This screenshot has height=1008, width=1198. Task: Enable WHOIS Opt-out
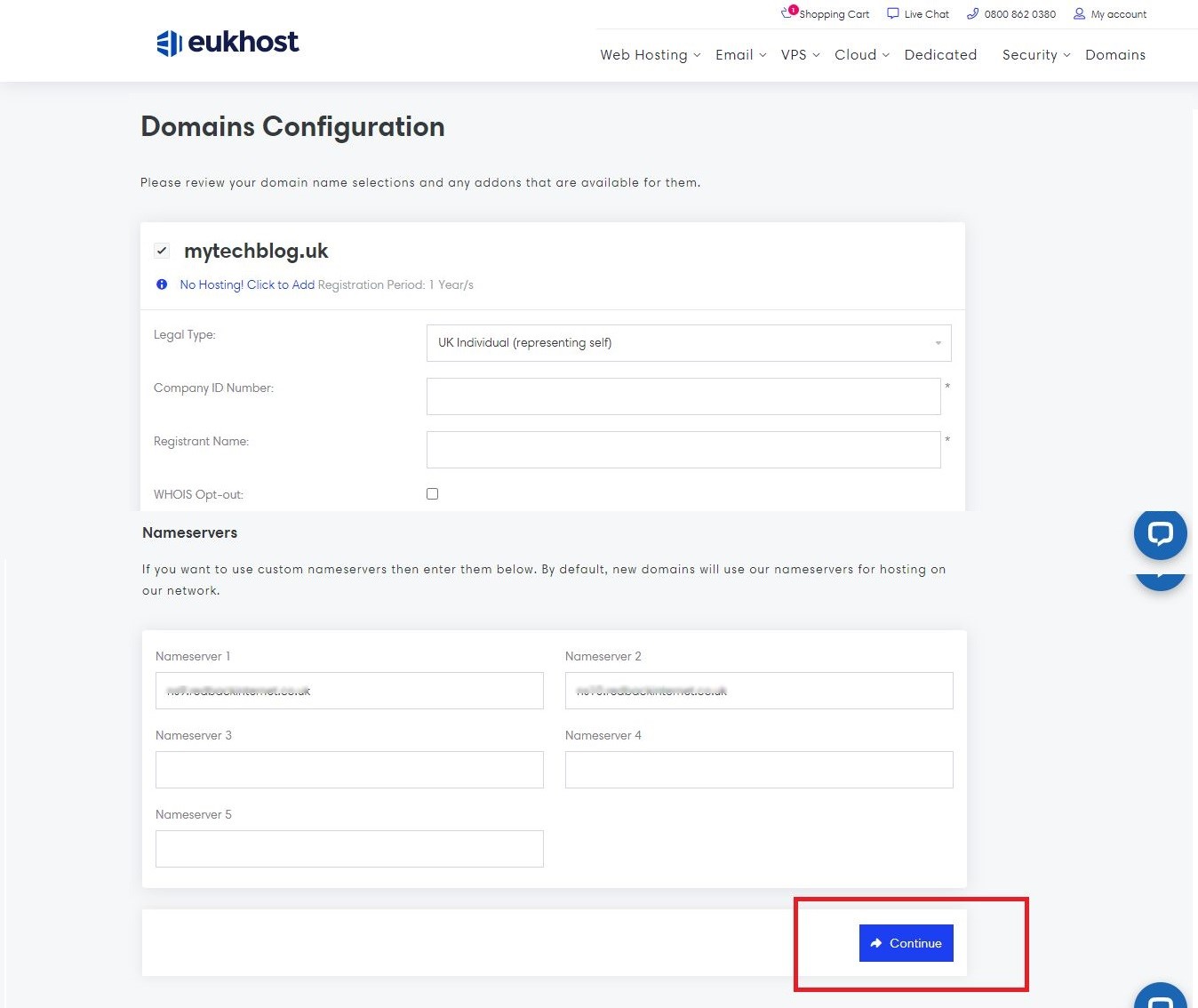tap(432, 493)
